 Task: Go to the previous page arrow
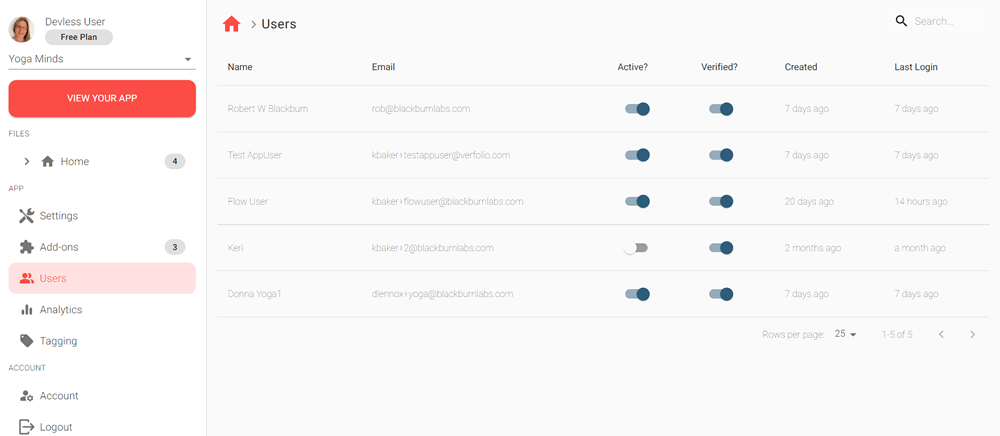click(x=941, y=334)
